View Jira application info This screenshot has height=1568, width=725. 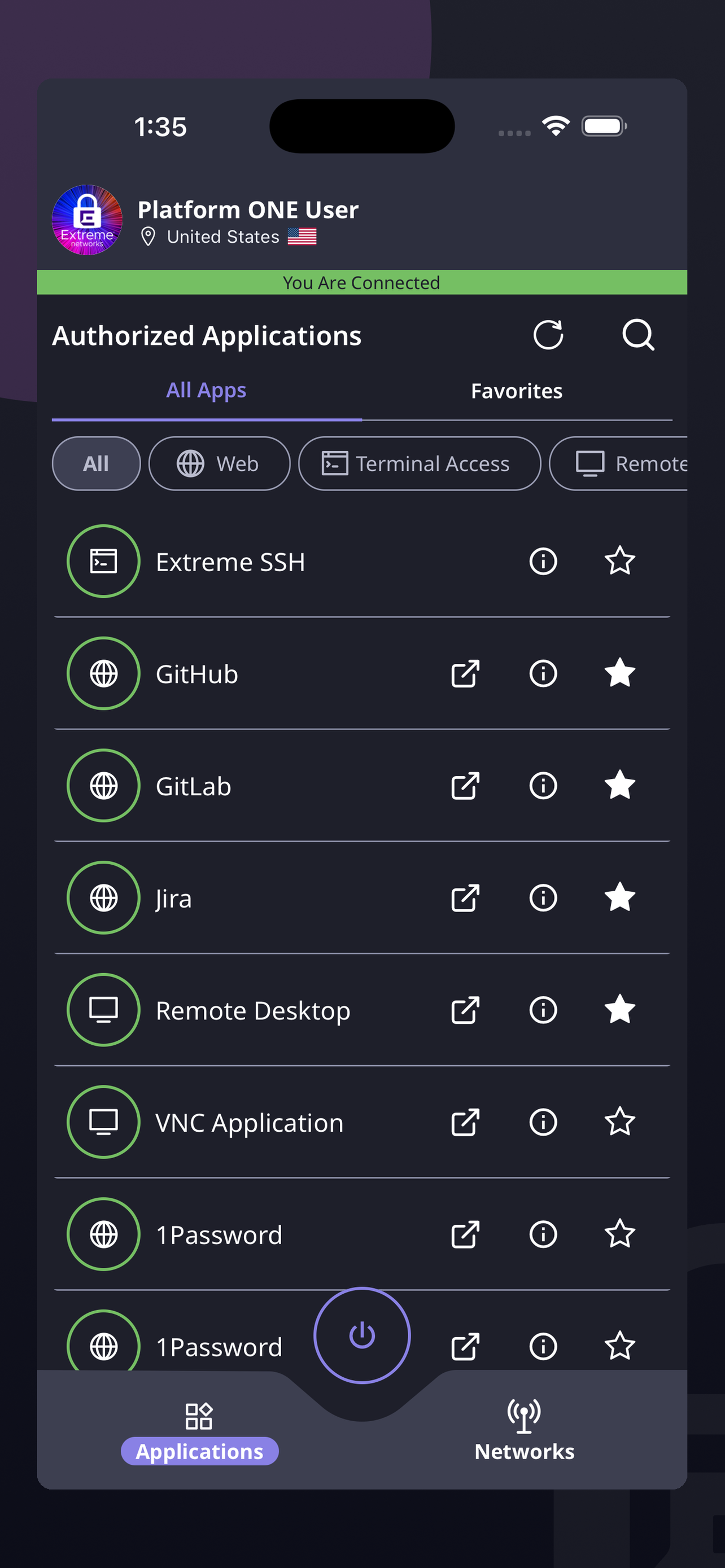(543, 897)
